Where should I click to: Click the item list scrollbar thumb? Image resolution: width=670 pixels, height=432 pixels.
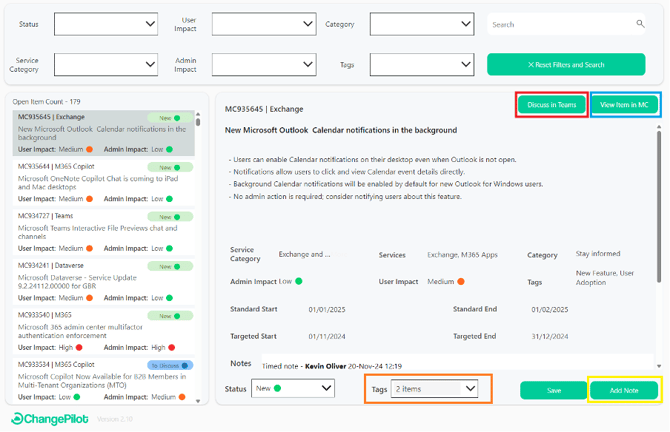point(198,122)
